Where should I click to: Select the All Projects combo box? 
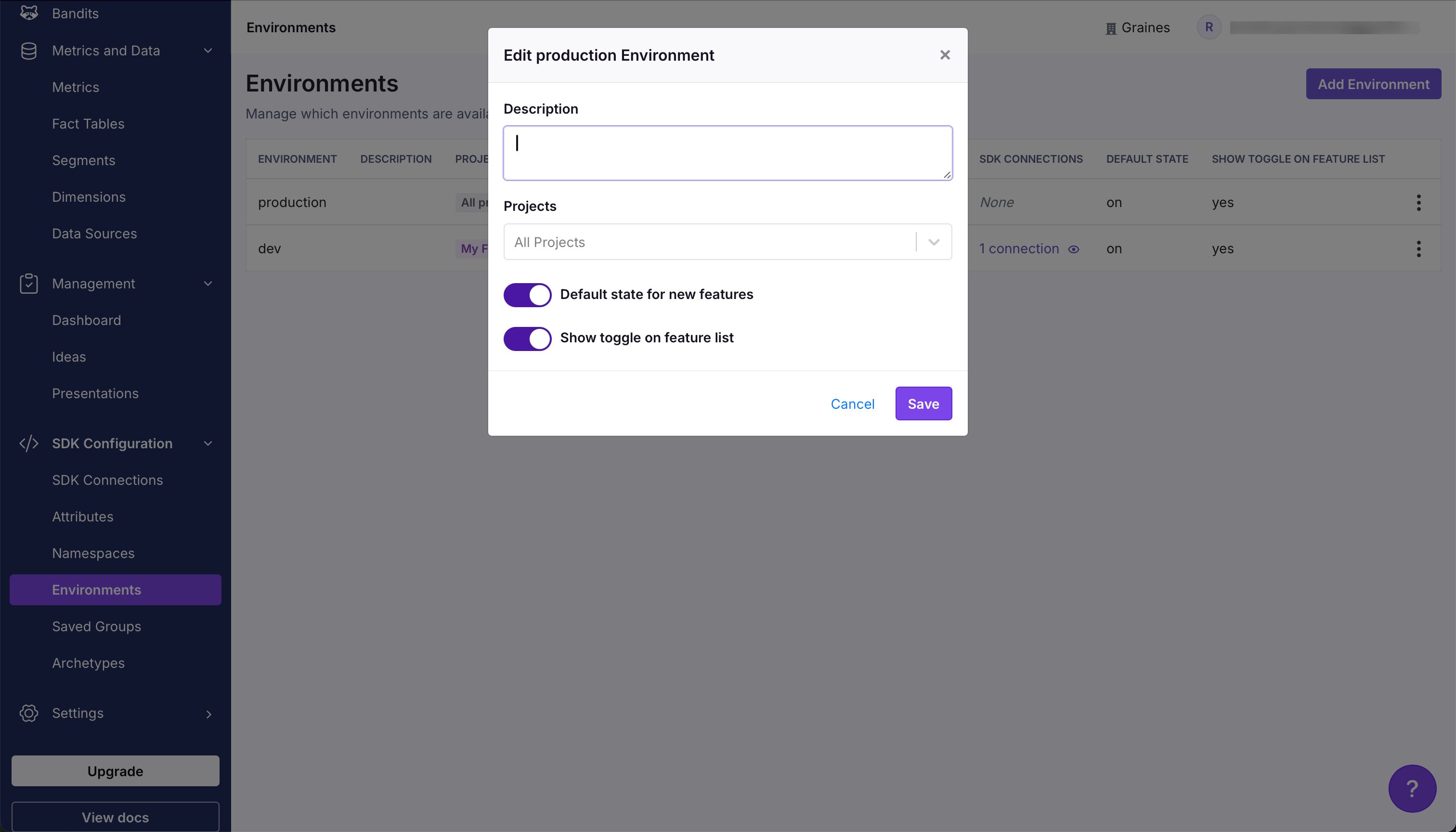point(727,242)
